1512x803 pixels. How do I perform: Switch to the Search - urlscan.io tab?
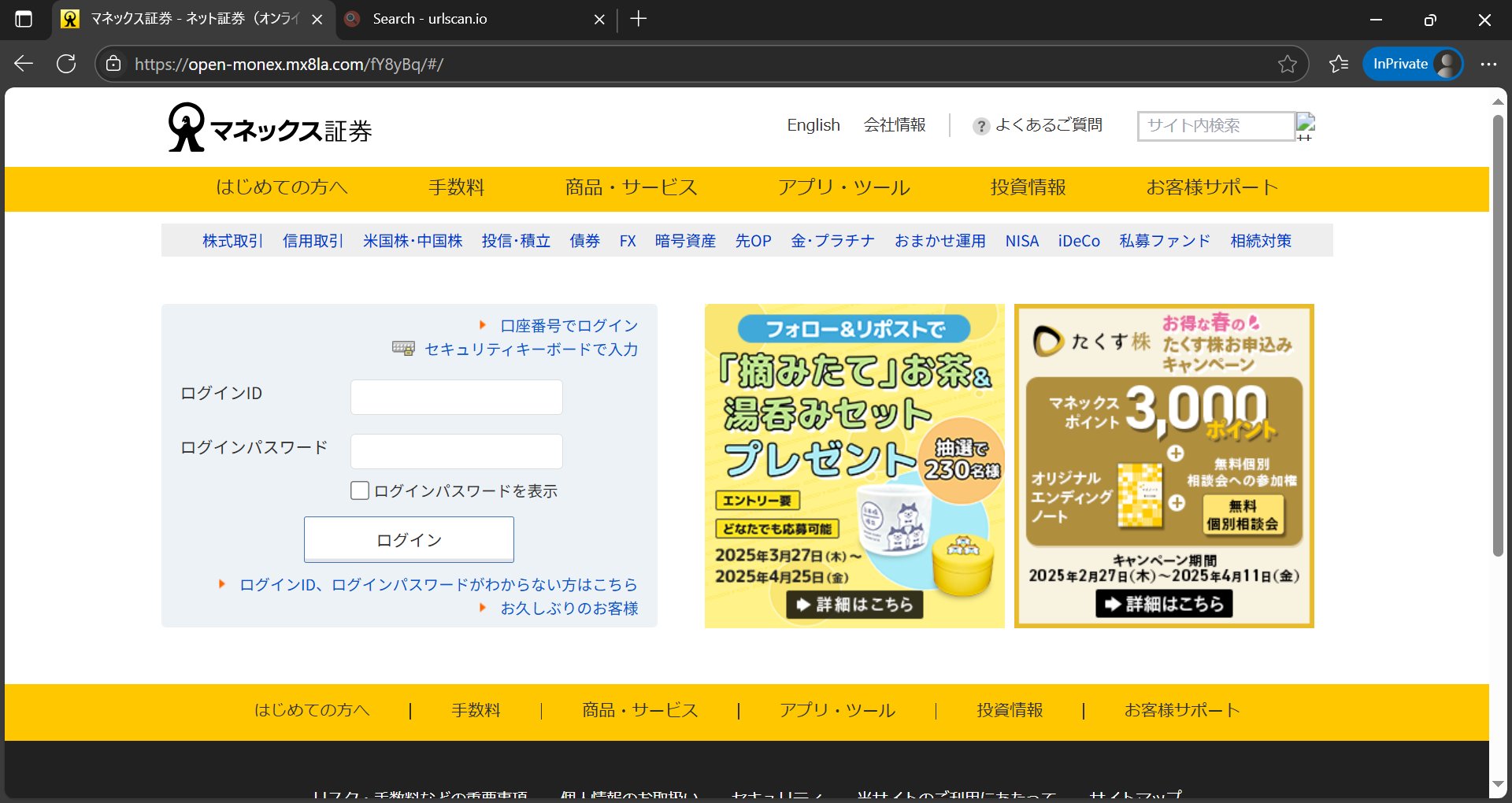pos(475,19)
